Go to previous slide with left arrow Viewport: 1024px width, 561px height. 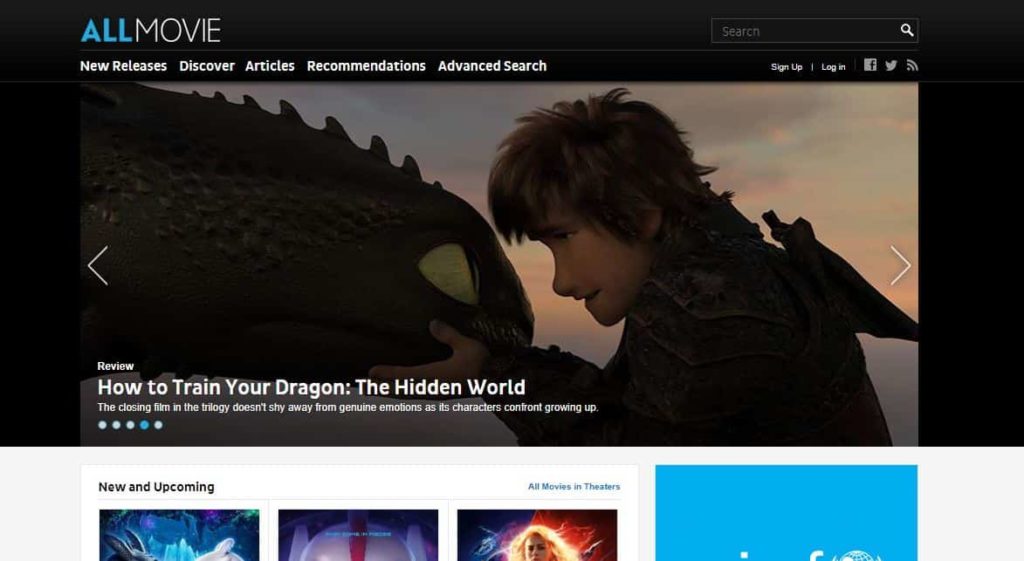coord(98,265)
